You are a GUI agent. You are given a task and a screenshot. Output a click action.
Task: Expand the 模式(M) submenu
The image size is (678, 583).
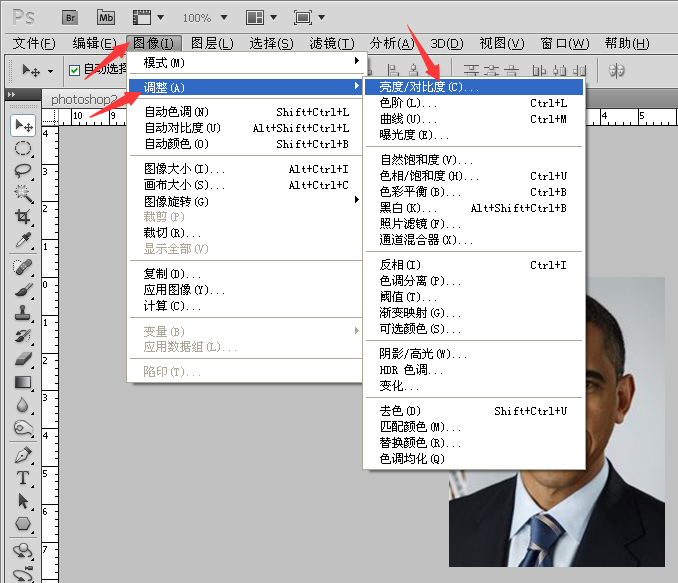coord(248,63)
